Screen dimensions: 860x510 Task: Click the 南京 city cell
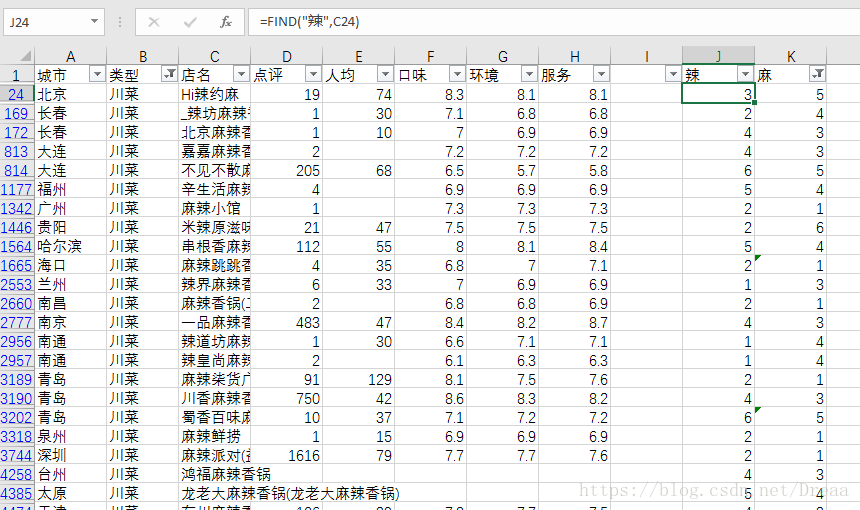click(71, 322)
